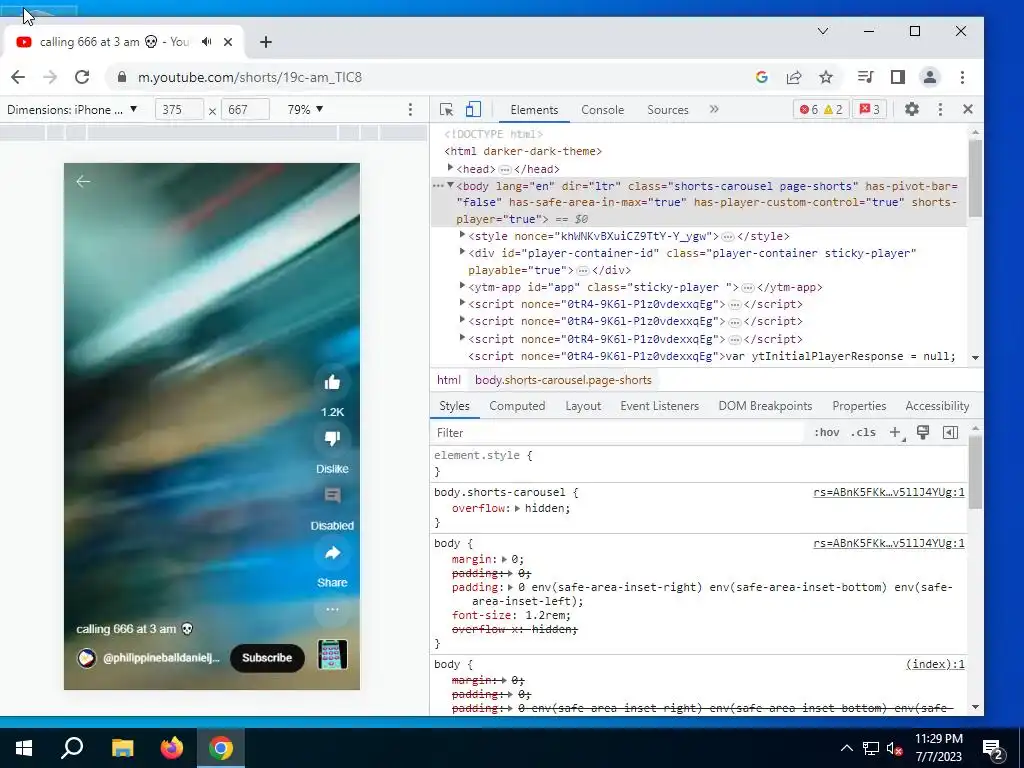The height and width of the screenshot is (768, 1024).
Task: Expand the overflow hidden shorthand triangle
Action: pos(517,508)
